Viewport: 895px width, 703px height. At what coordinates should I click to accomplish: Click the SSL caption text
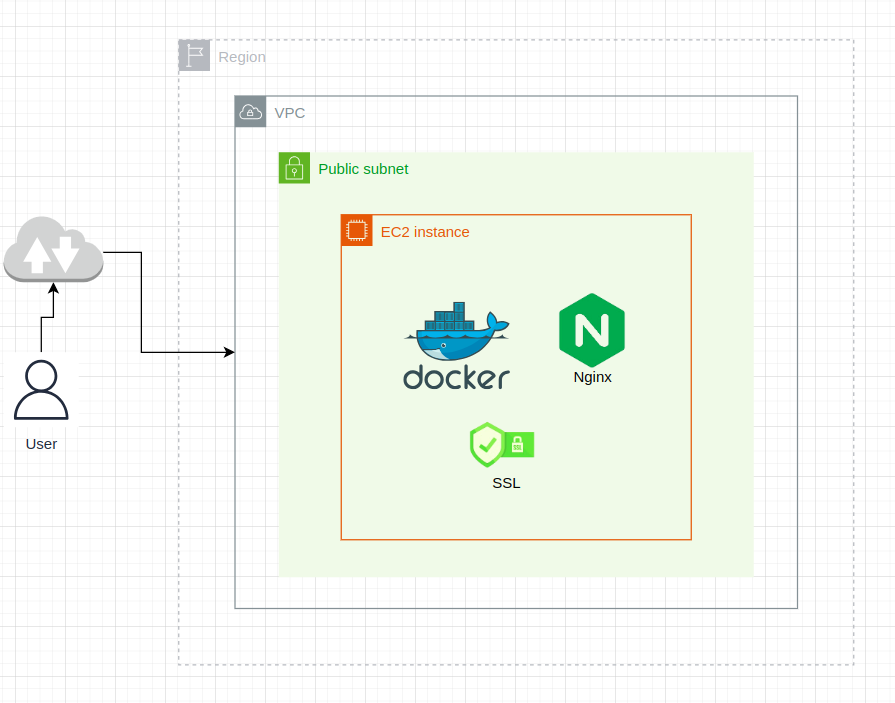coord(506,483)
